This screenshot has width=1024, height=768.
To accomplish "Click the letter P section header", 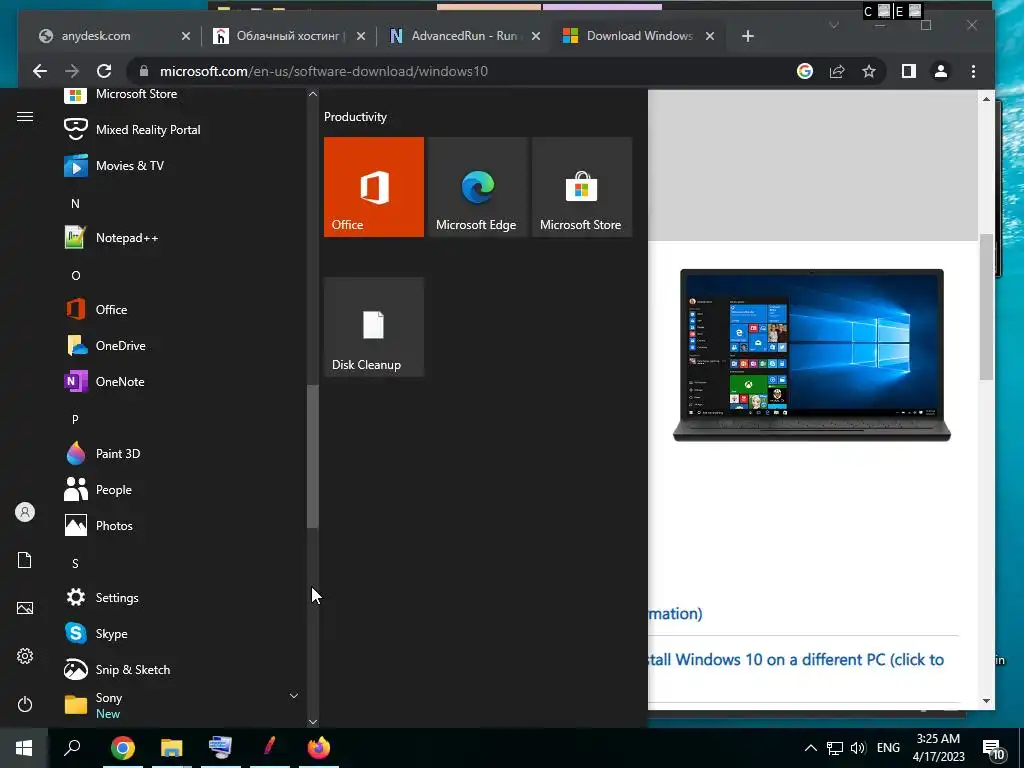I will (x=76, y=419).
